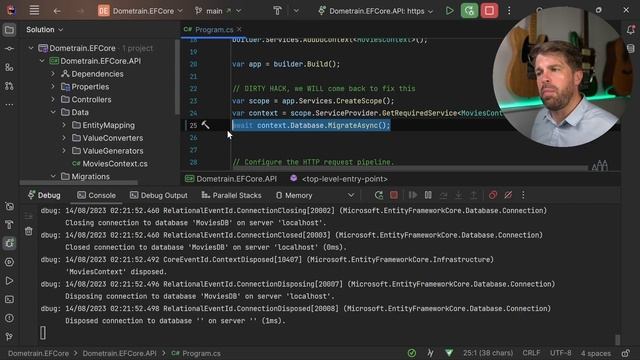Click Dometrain.EFCore in status bar breadcrumb

[38, 353]
